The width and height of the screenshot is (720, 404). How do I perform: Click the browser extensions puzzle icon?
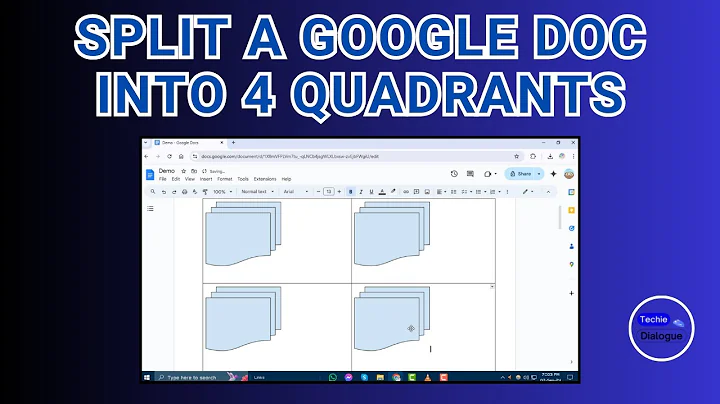click(533, 157)
